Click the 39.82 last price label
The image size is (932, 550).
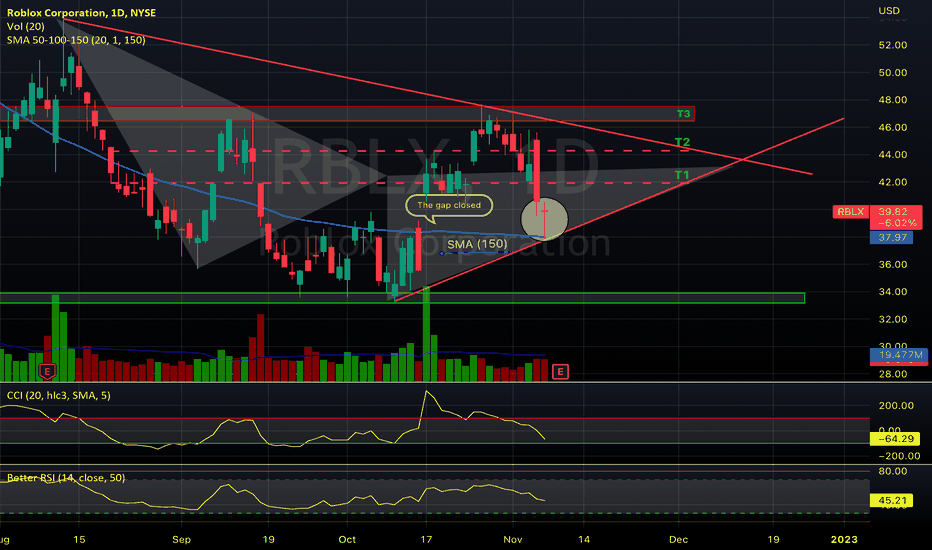pos(893,212)
